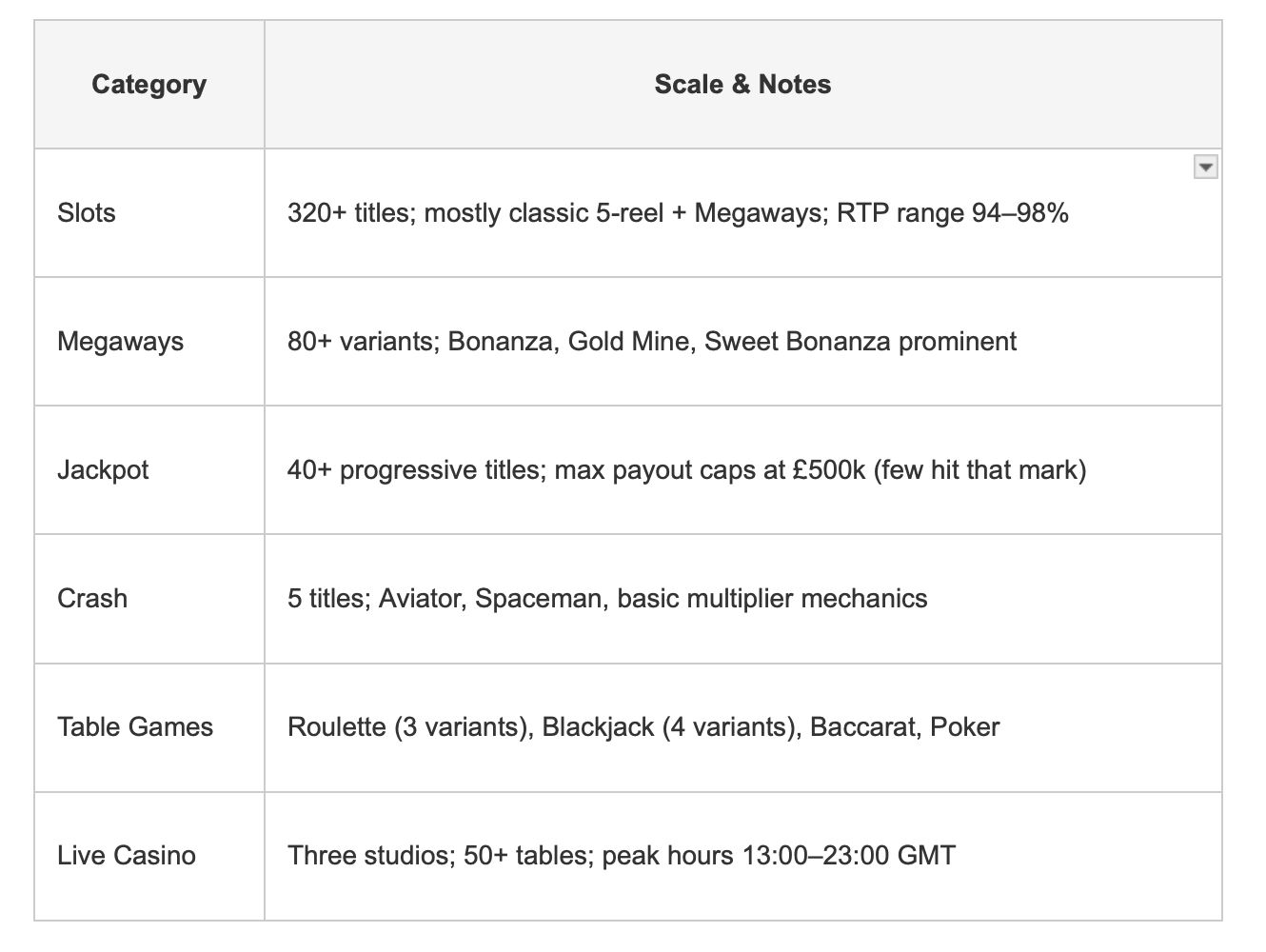Viewport: 1266px width, 952px height.
Task: Click the text 'Sweet Bonanza prominent'
Action: click(x=860, y=341)
